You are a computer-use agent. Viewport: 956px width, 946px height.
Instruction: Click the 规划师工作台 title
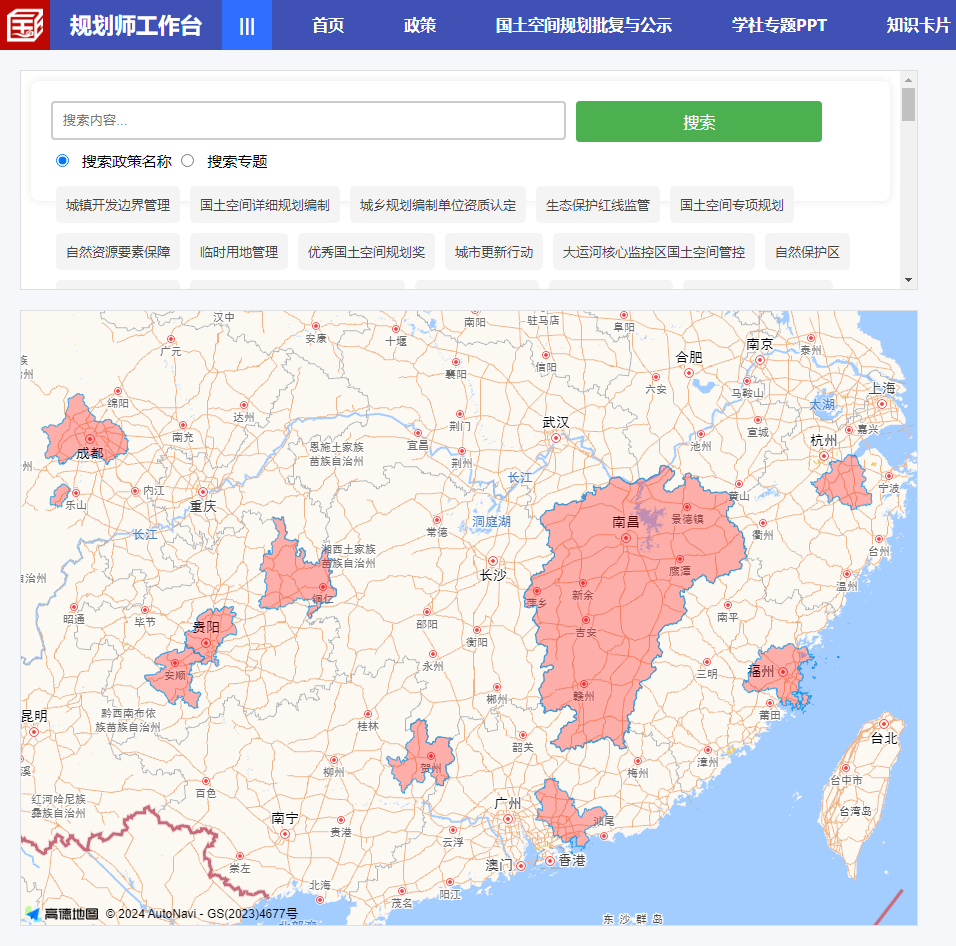[135, 26]
